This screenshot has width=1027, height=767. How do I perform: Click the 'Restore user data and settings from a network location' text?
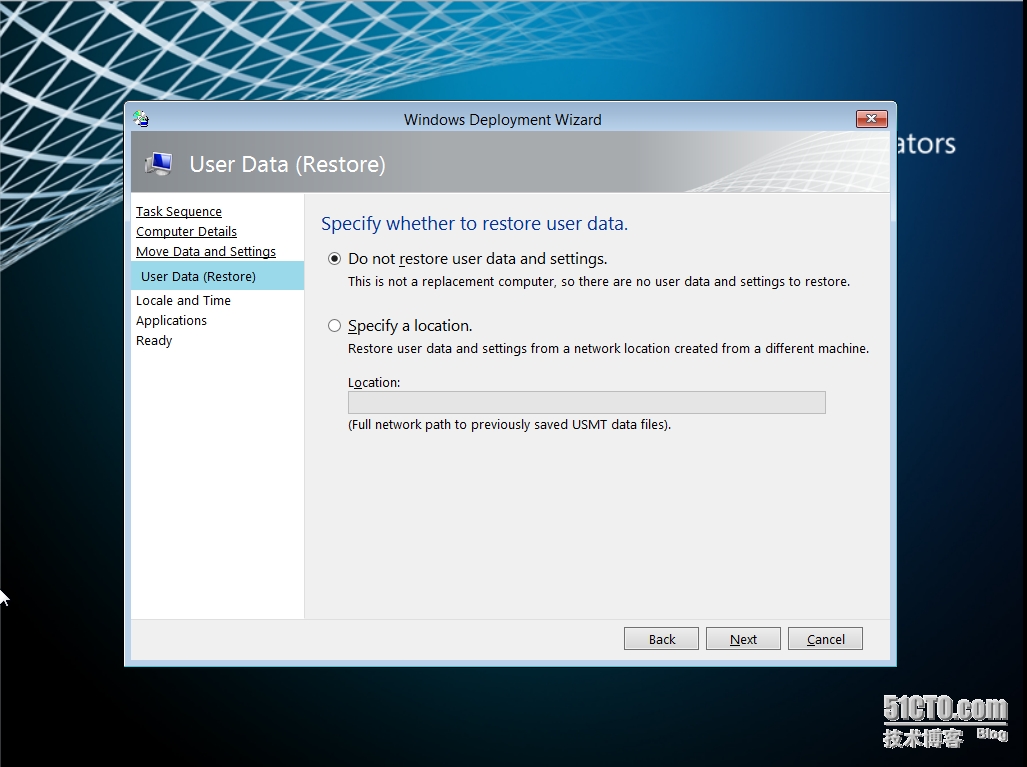pyautogui.click(x=608, y=348)
